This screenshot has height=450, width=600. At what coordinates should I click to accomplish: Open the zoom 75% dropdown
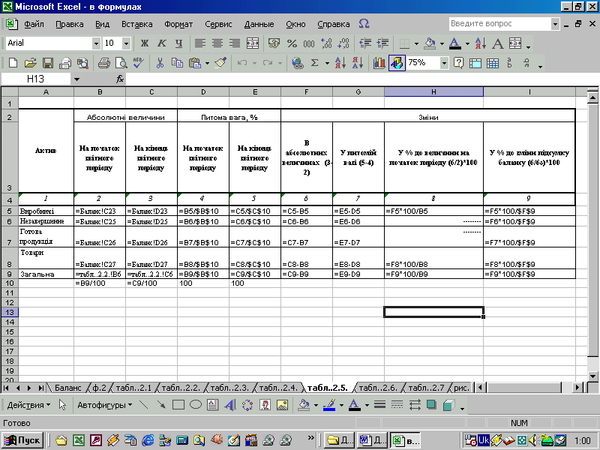pyautogui.click(x=444, y=63)
